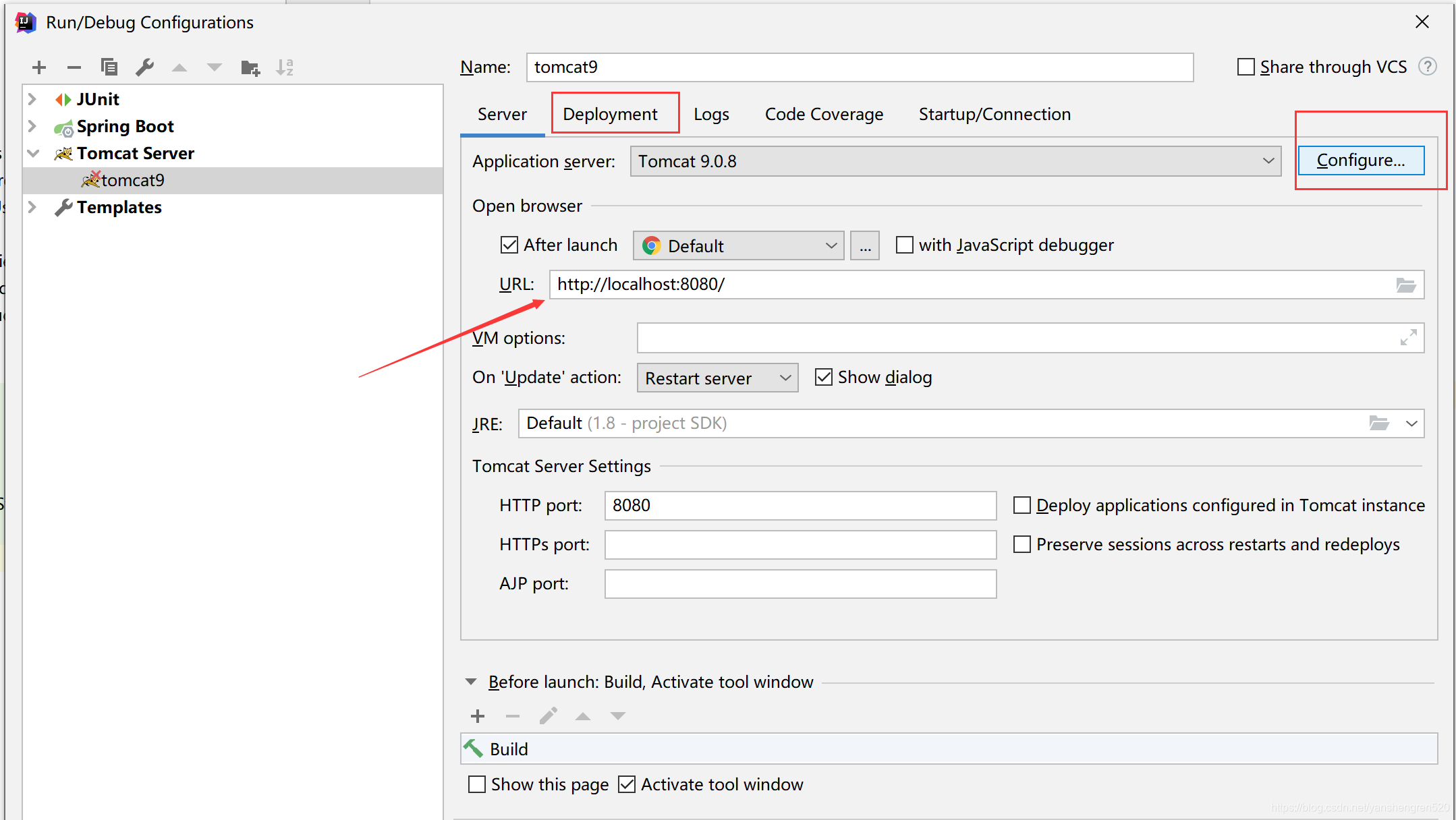Uncheck Activate tool window
Screen dimensions: 1456x820
coord(627,784)
